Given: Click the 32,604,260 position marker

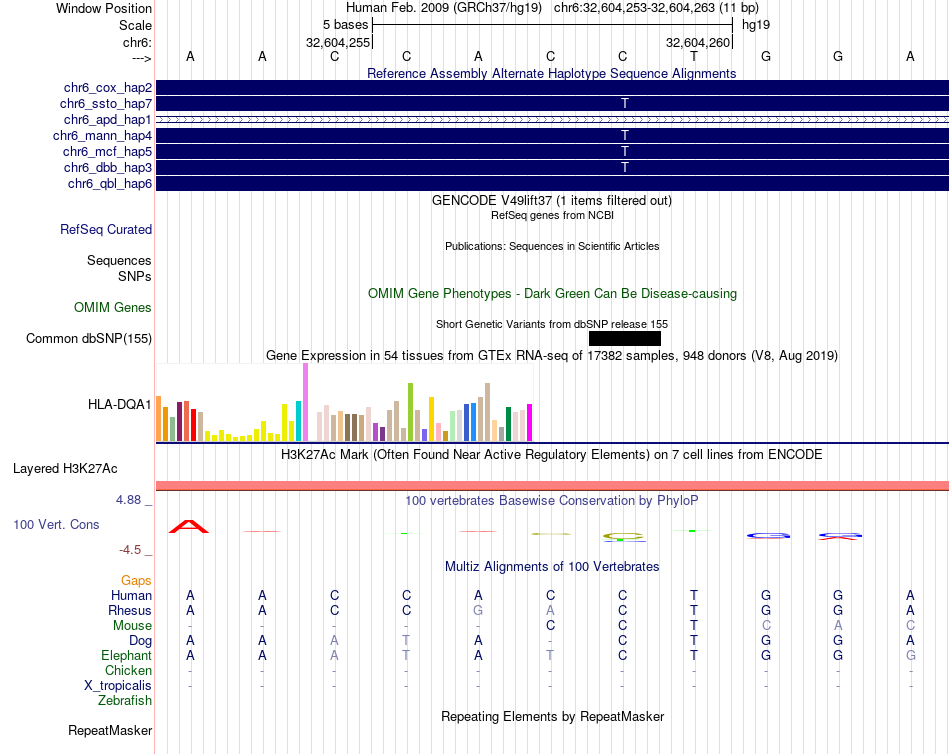Looking at the screenshot, I should (698, 42).
